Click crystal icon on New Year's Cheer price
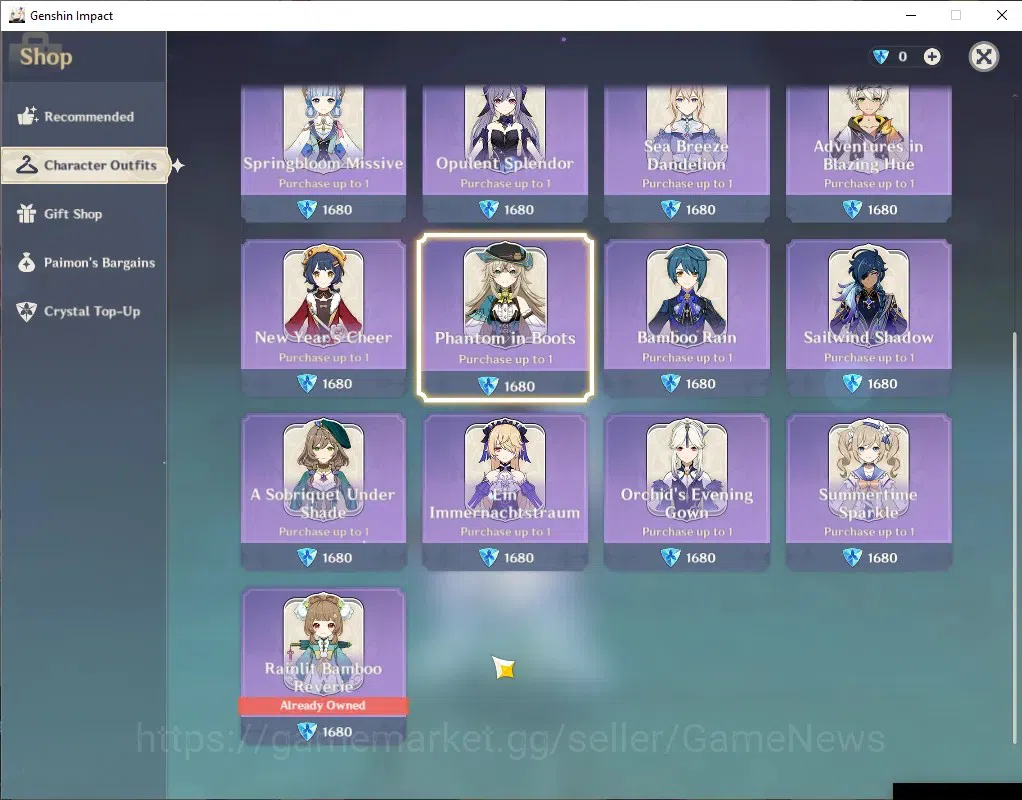The height and width of the screenshot is (800, 1022). pyautogui.click(x=307, y=383)
